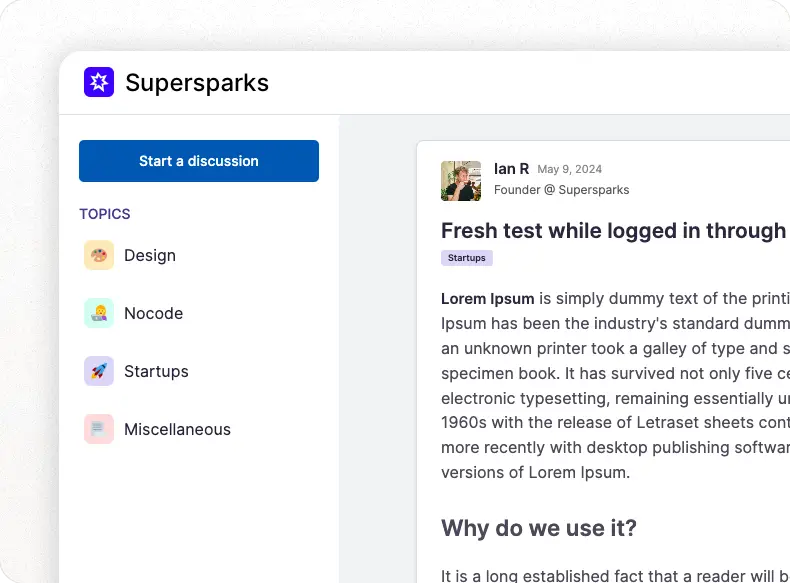Open the 'Fresh test while logged in' post title
790x583 pixels.
pyautogui.click(x=615, y=231)
